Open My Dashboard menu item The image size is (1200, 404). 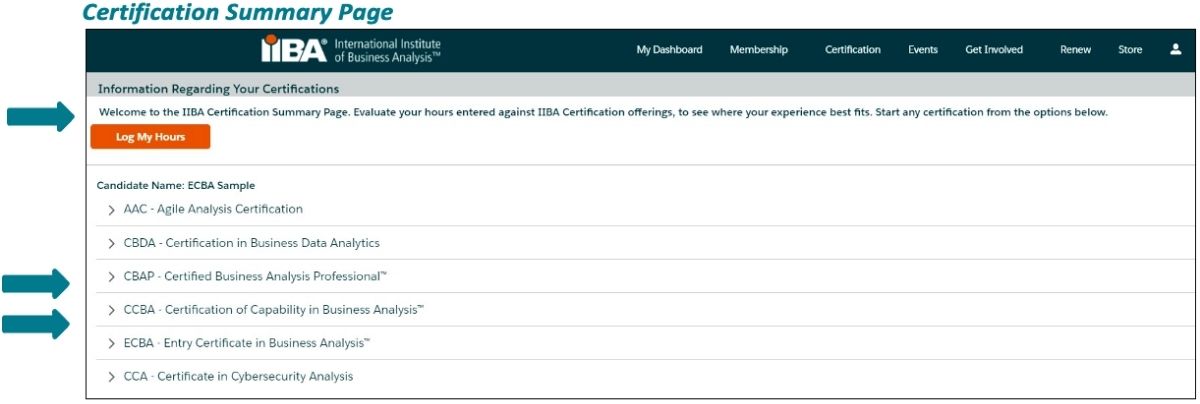[x=669, y=50]
